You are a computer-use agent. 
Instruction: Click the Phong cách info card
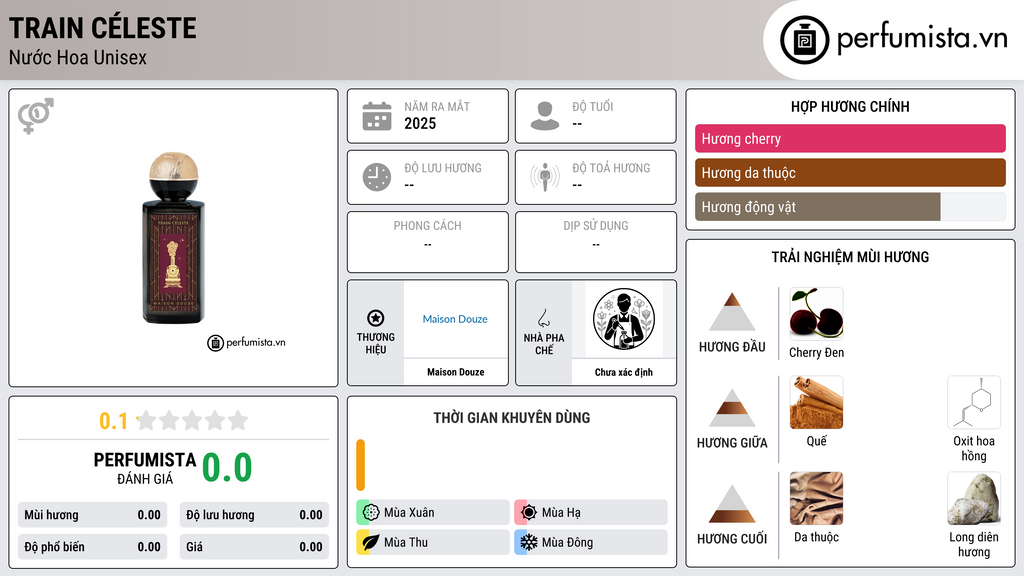tap(428, 242)
